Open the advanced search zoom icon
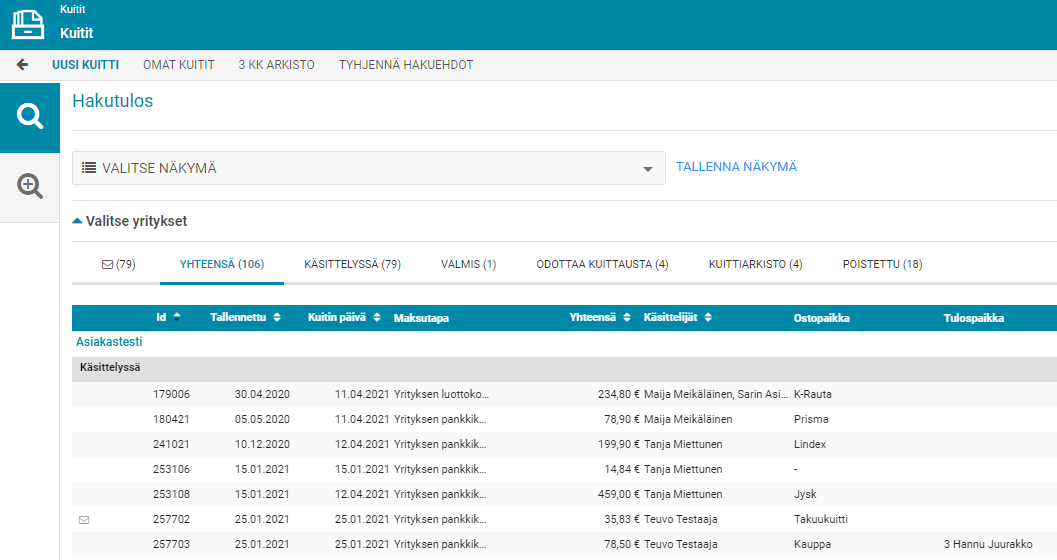This screenshot has height=560, width=1057. (30, 186)
